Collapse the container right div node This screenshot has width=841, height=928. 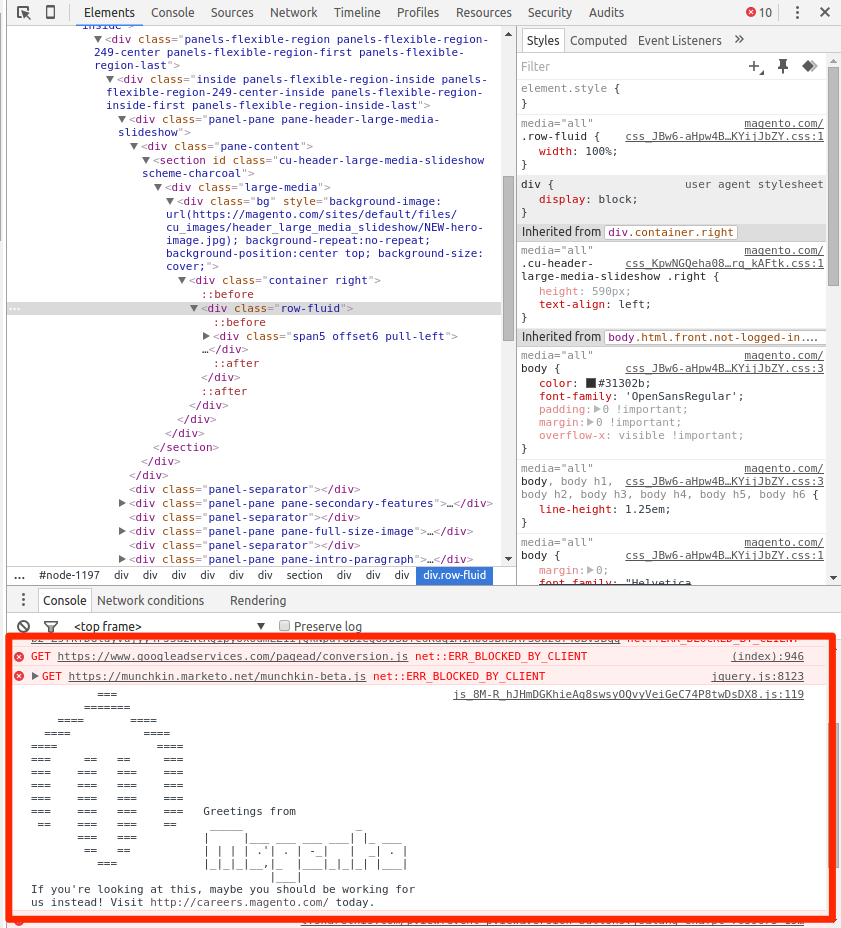coord(182,280)
